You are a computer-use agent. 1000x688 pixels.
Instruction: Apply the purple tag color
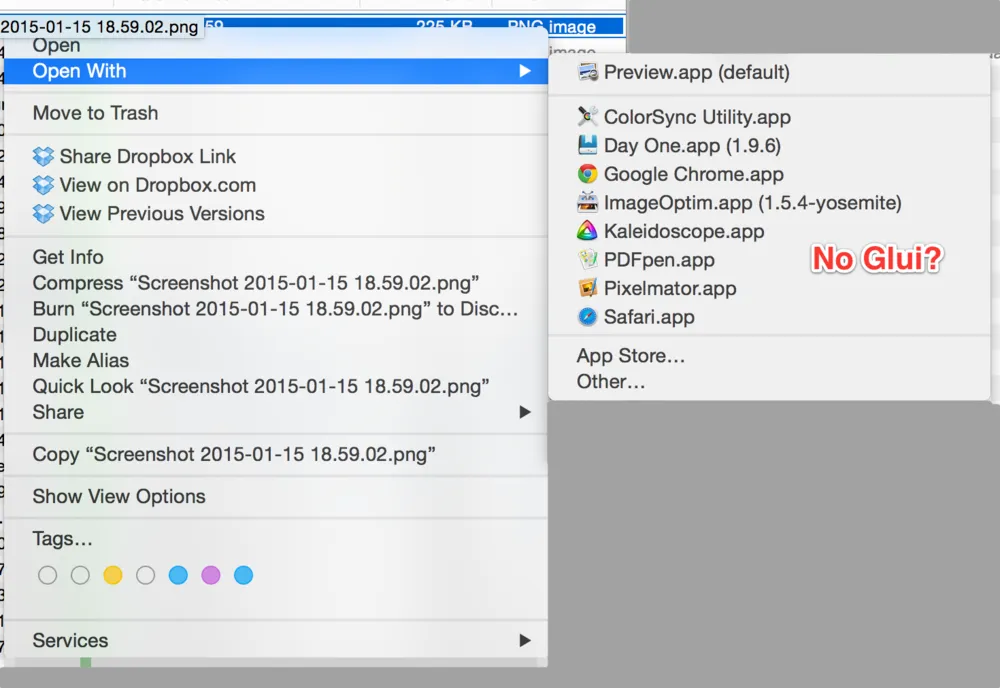[x=211, y=575]
